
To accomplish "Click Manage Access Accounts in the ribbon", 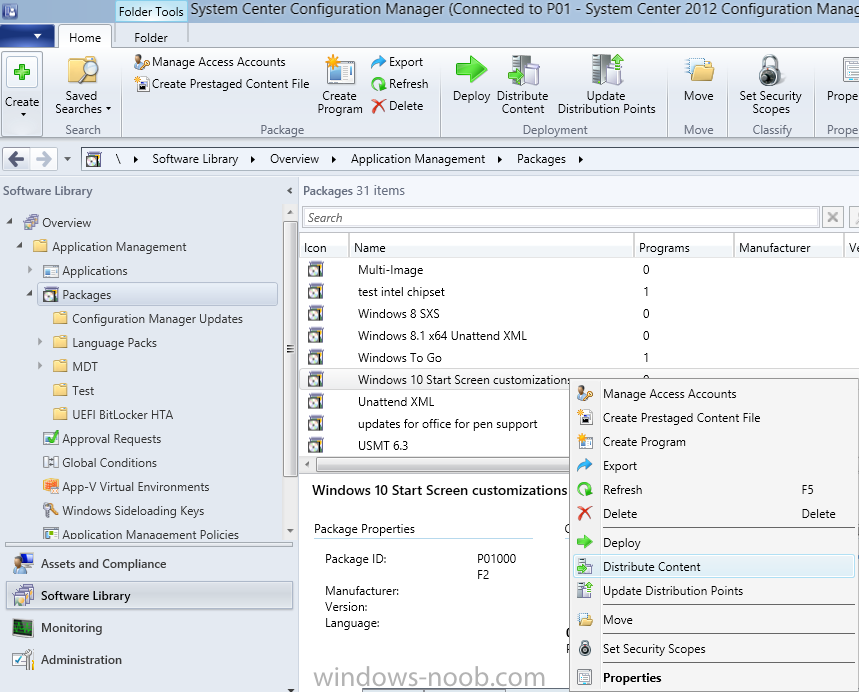I will tap(210, 62).
